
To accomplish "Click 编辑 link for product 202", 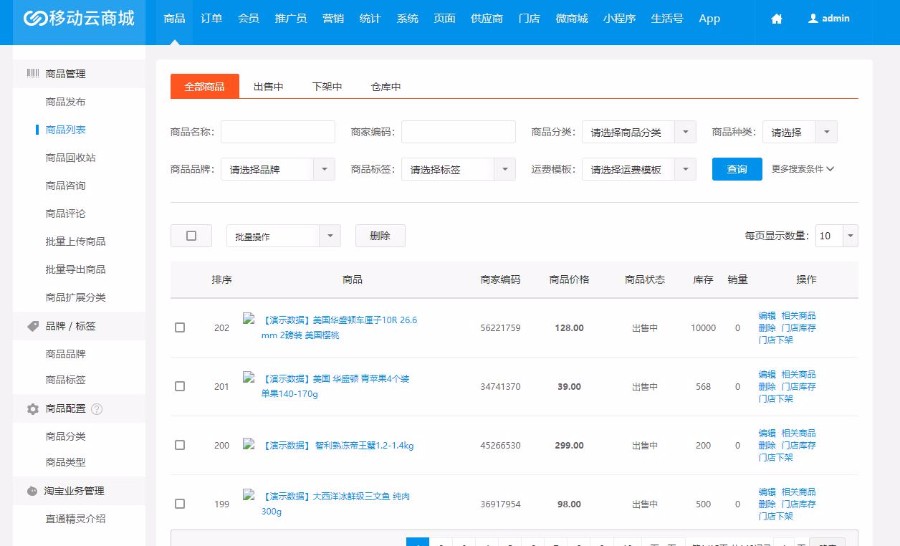I will pyautogui.click(x=766, y=316).
